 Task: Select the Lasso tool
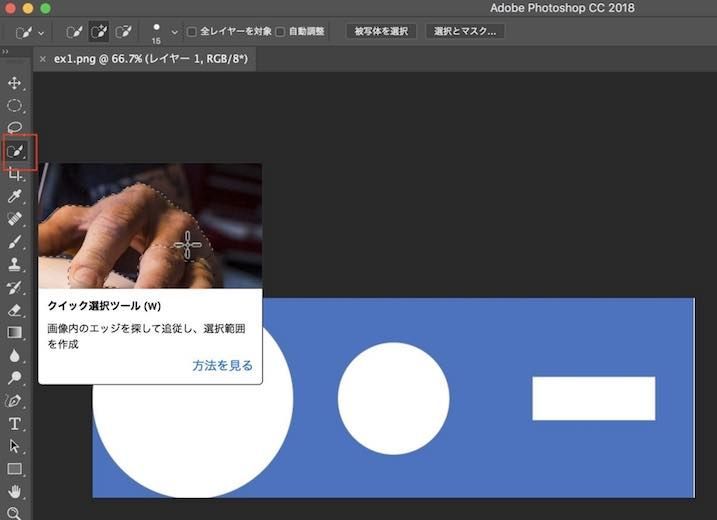[x=14, y=128]
